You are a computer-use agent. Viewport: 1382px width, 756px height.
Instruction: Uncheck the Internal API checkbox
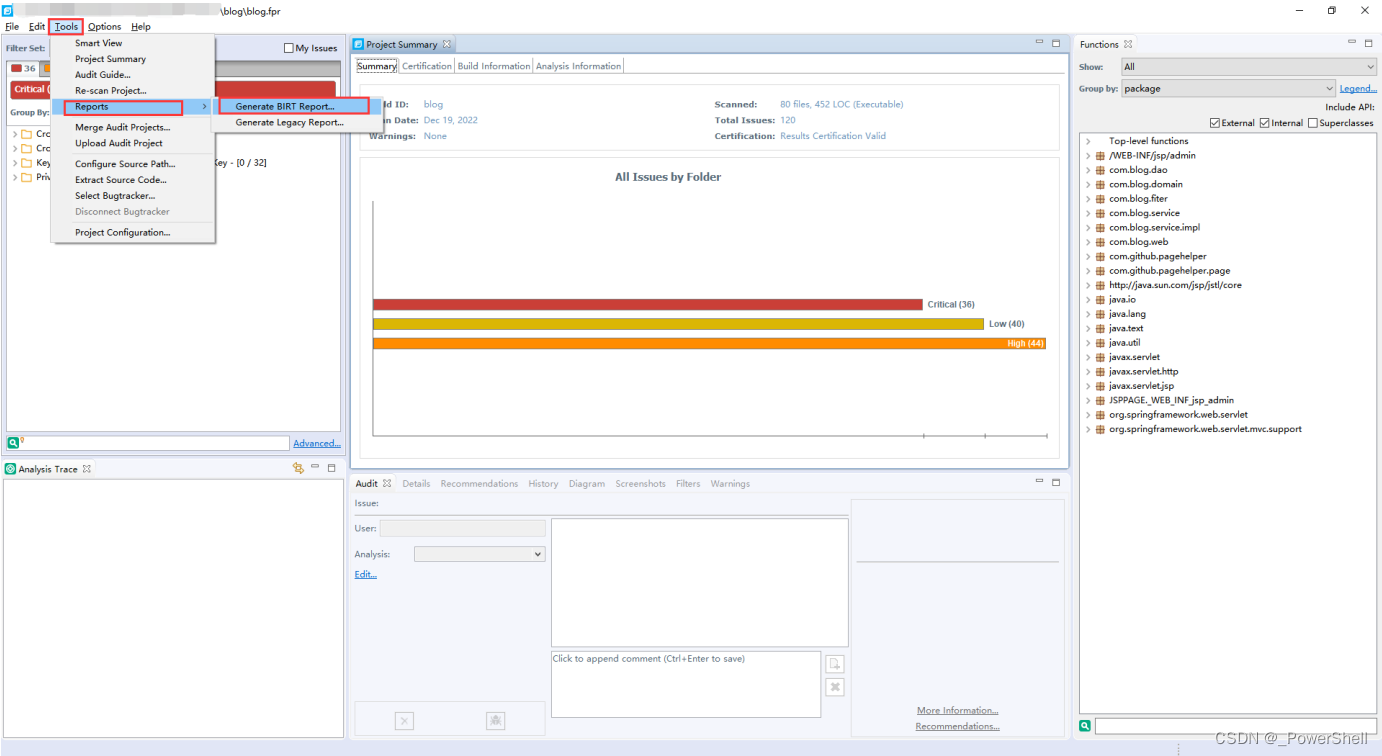[x=1265, y=123]
